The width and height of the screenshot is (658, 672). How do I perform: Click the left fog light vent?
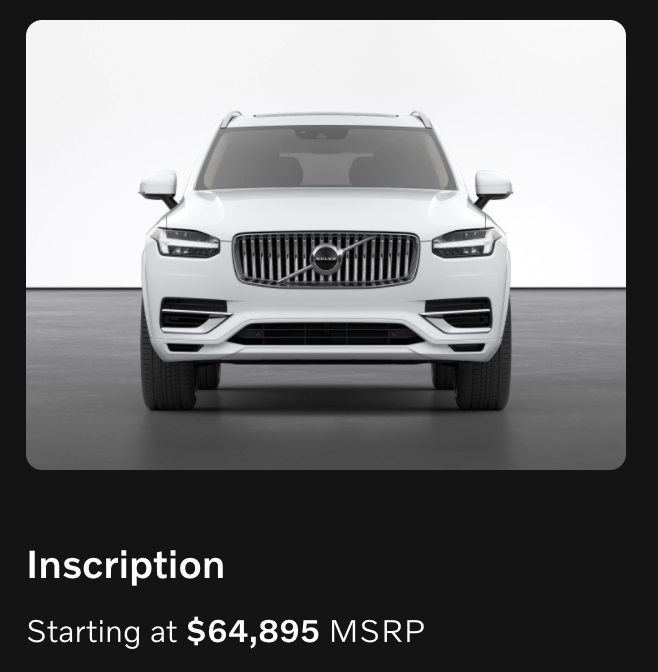coord(194,315)
